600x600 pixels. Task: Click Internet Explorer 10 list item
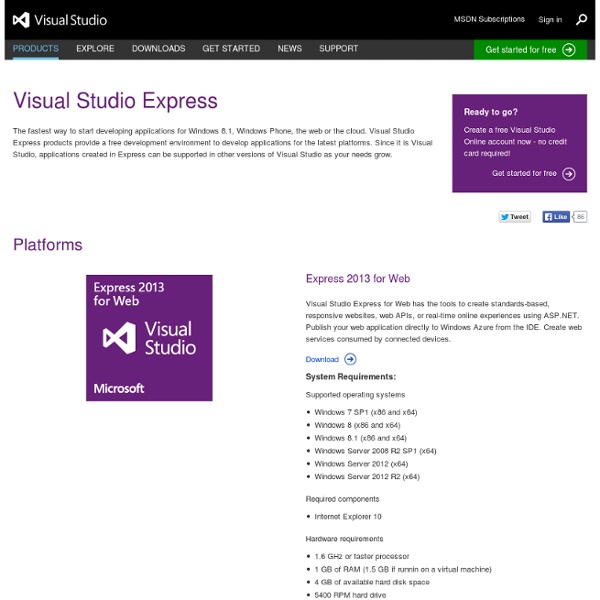click(x=348, y=517)
